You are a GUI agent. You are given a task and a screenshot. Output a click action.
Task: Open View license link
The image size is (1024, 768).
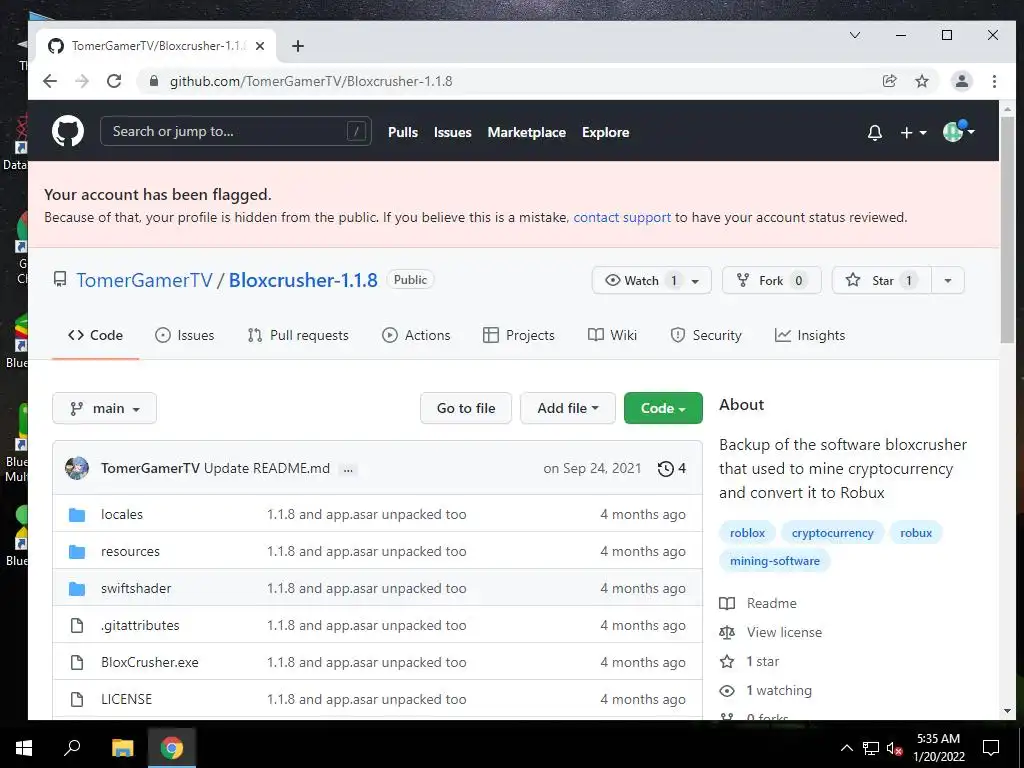pos(784,632)
